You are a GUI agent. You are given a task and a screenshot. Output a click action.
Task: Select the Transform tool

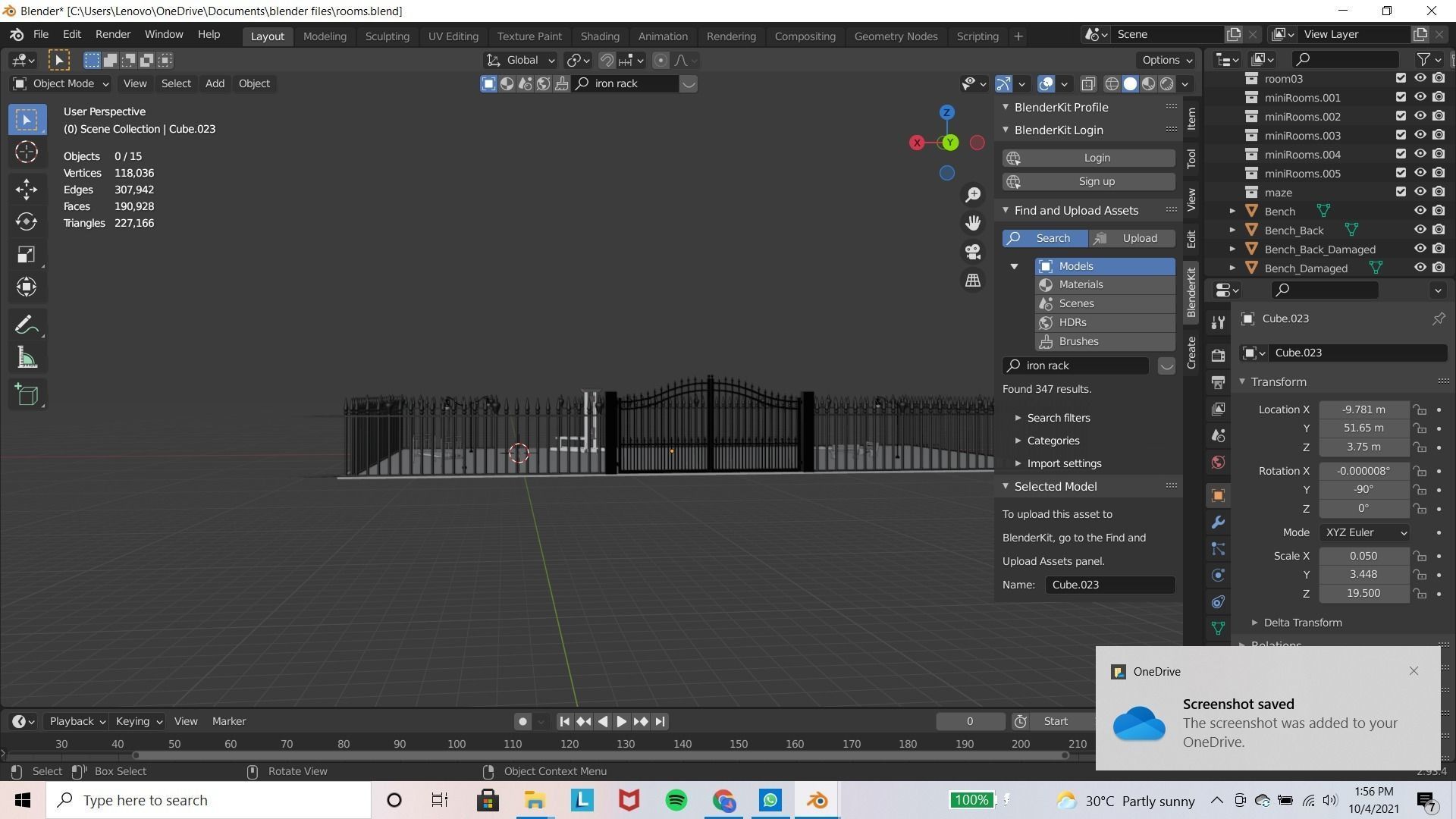coord(27,287)
